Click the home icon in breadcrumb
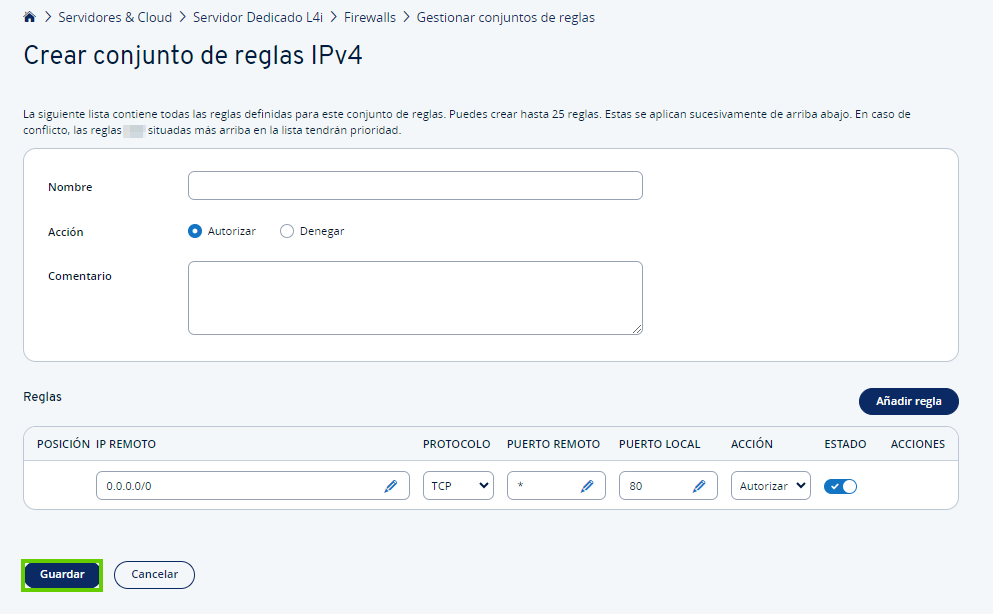This screenshot has width=993, height=614. tap(30, 17)
